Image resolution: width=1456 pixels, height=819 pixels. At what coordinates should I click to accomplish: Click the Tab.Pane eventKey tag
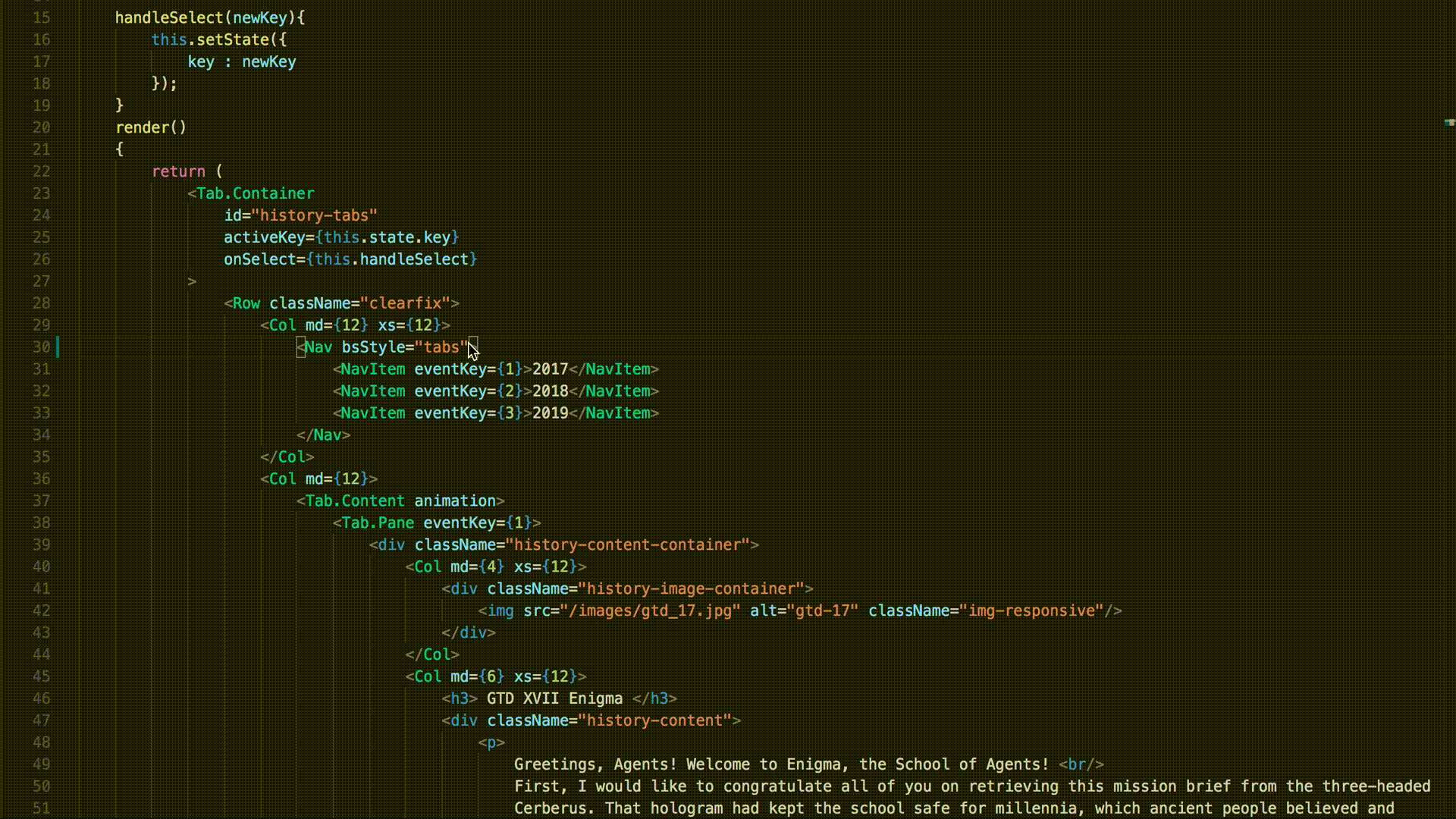437,523
